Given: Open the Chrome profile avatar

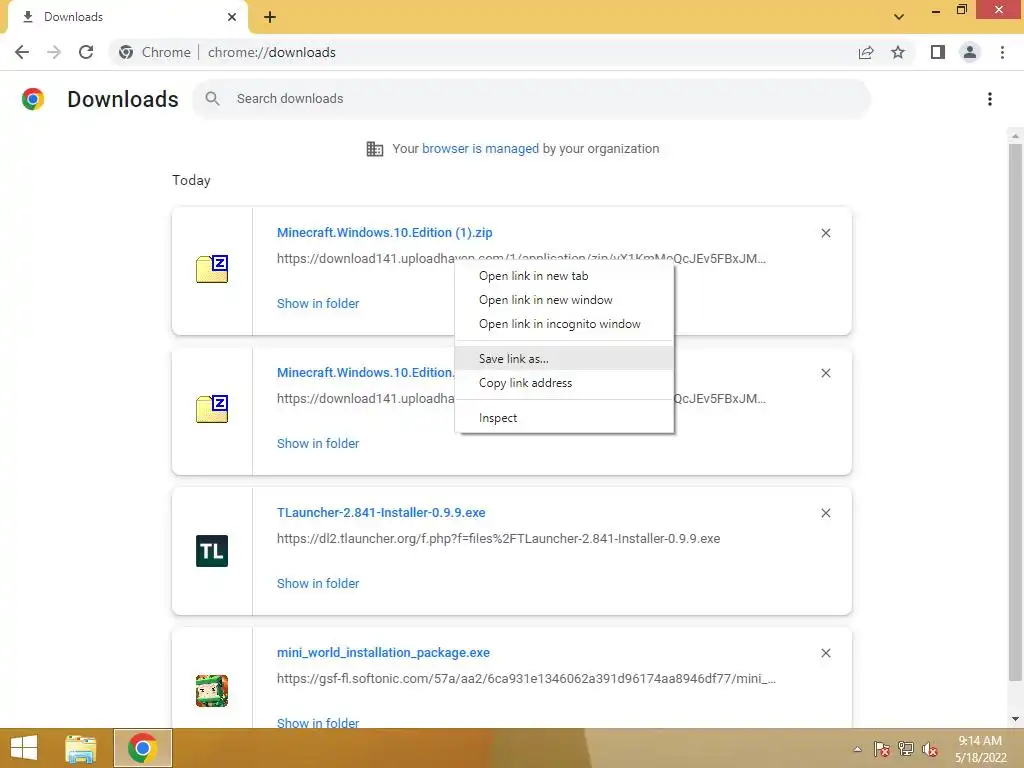Looking at the screenshot, I should tap(970, 52).
